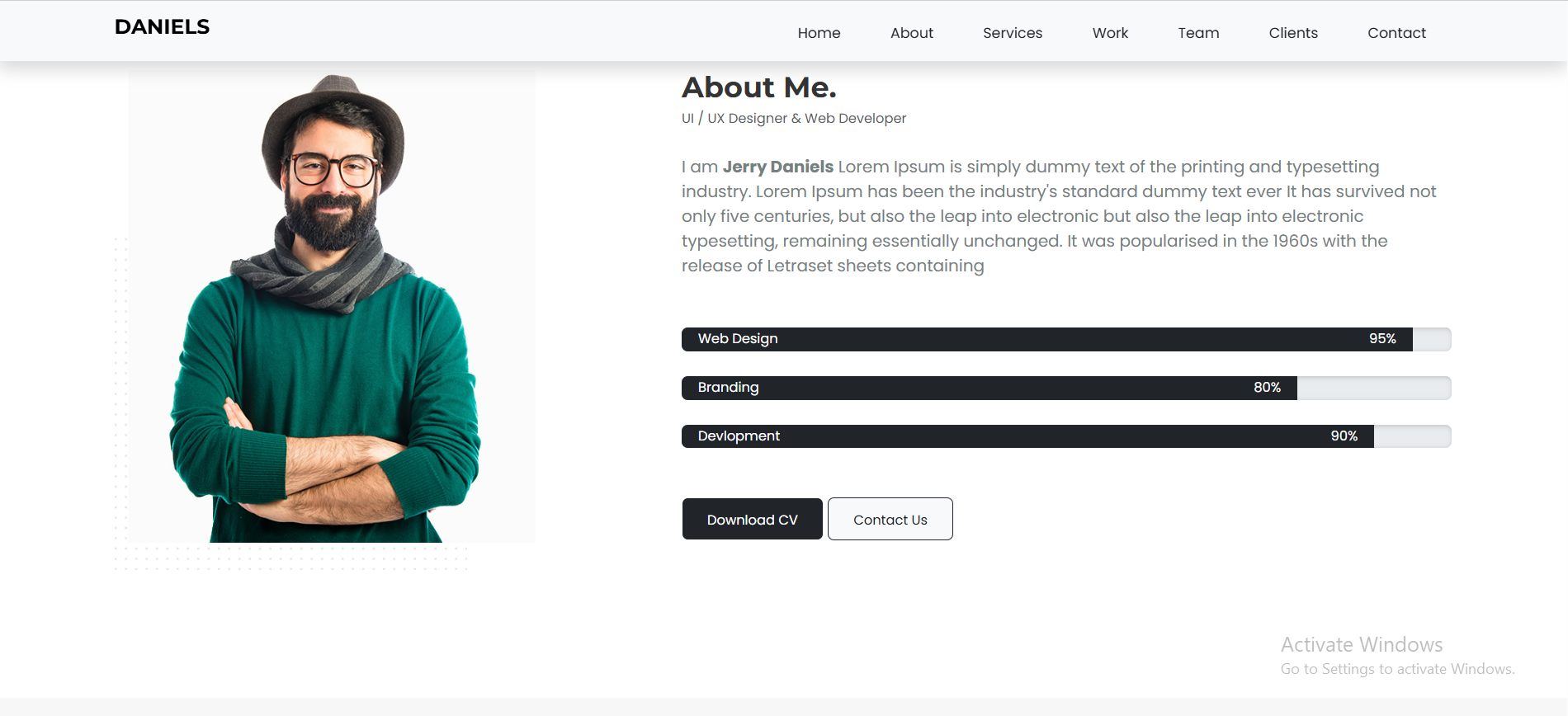Viewport: 1568px width, 716px height.
Task: Open the Clients nav link
Action: pos(1292,33)
